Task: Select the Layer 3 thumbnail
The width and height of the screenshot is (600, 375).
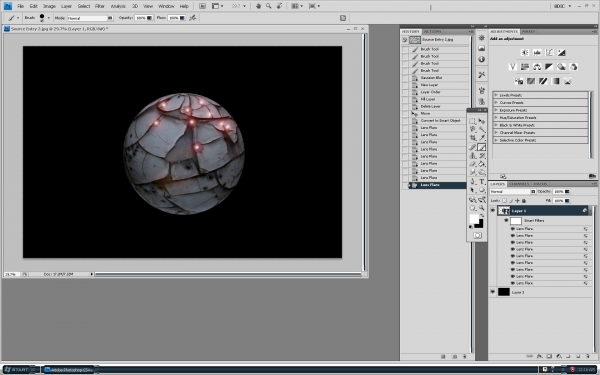Action: coord(504,292)
